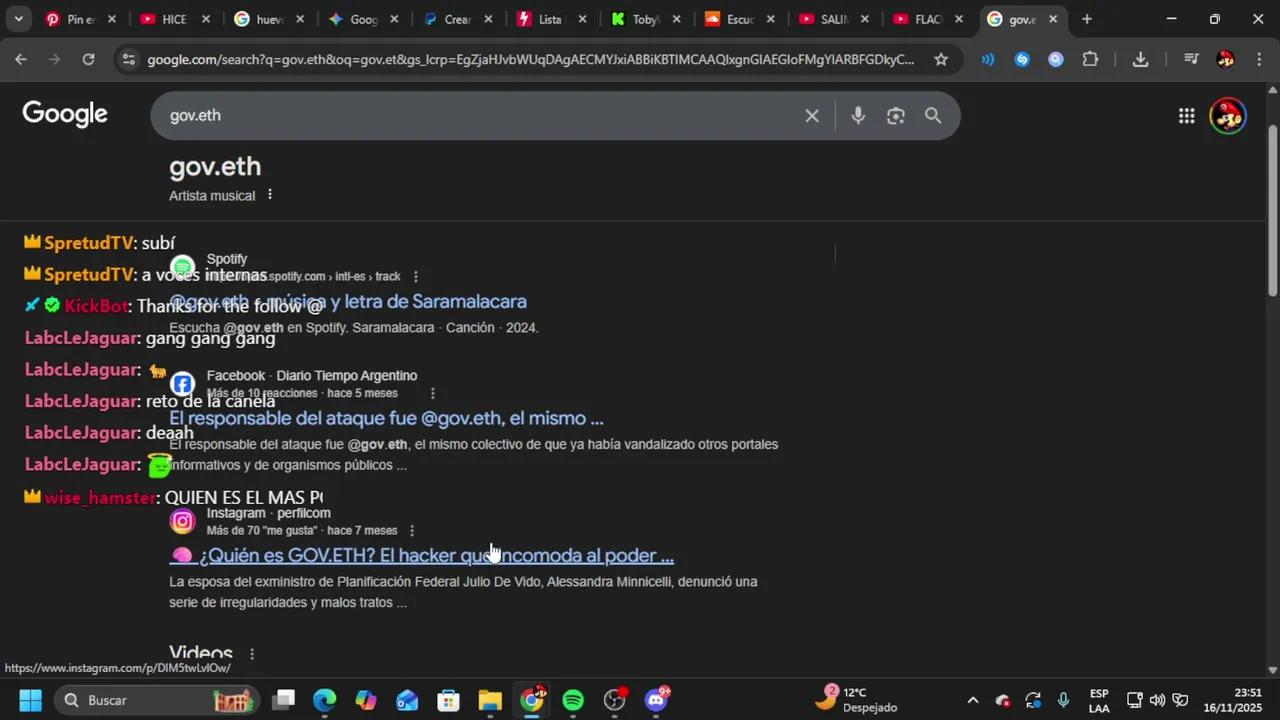The width and height of the screenshot is (1280, 720).
Task: Open Chrome's three-dot menu
Action: coord(1258,59)
